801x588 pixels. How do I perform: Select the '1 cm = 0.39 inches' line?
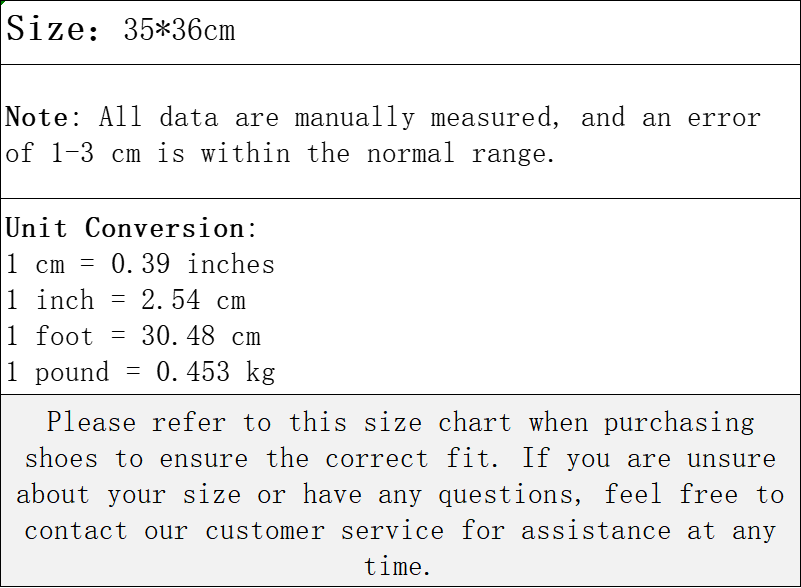click(140, 264)
